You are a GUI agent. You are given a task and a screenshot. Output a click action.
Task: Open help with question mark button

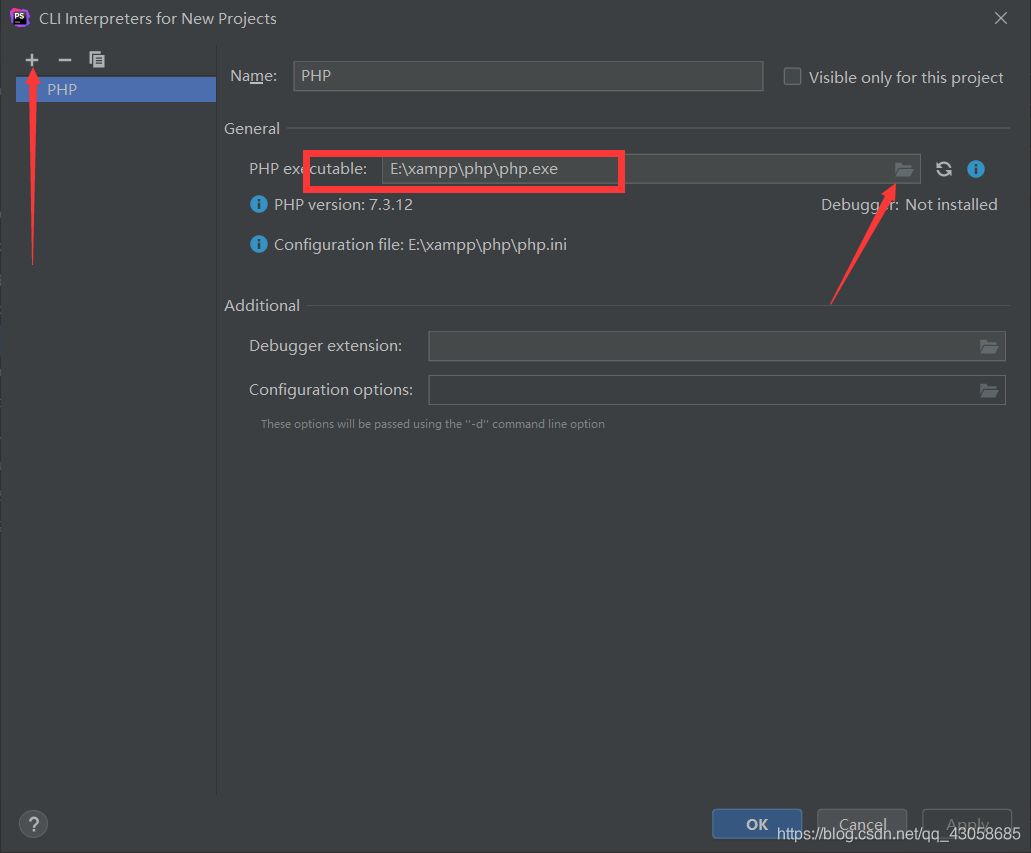point(34,823)
